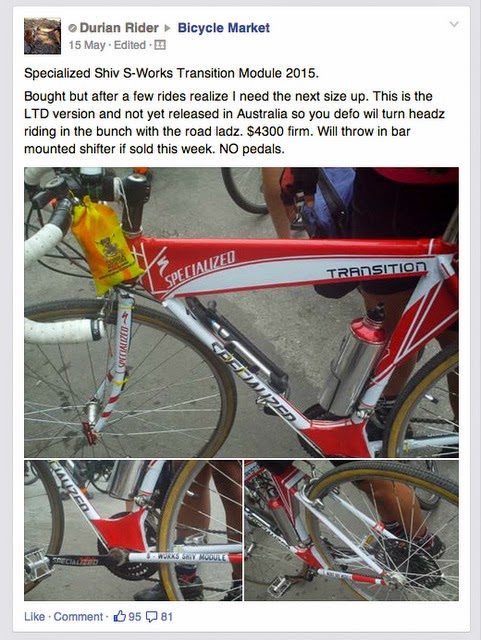Image resolution: width=481 pixels, height=640 pixels.
Task: Like this post
Action: click(x=34, y=616)
